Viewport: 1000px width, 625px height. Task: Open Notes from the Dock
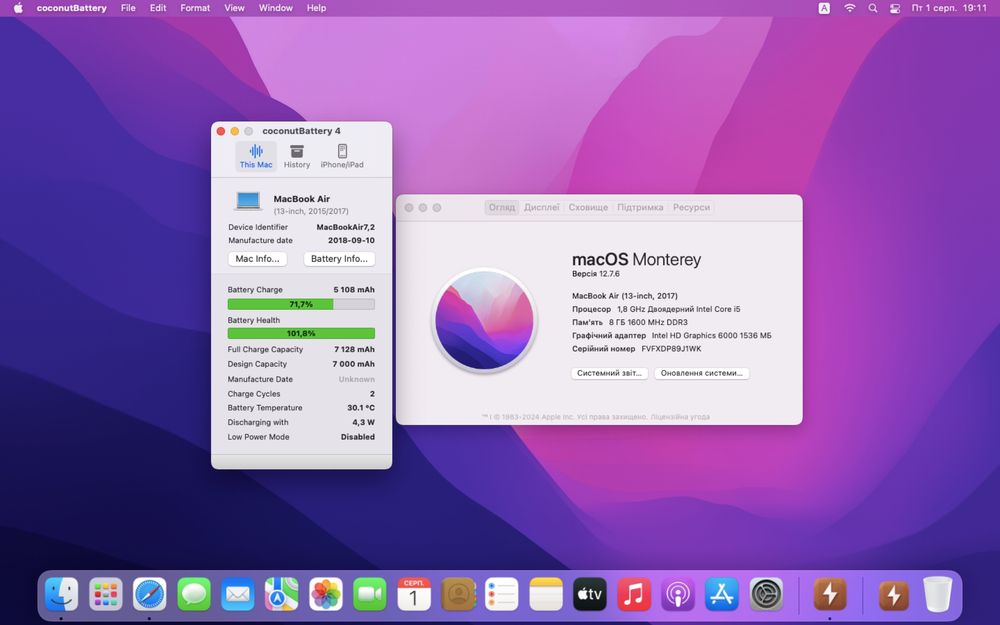[x=546, y=594]
